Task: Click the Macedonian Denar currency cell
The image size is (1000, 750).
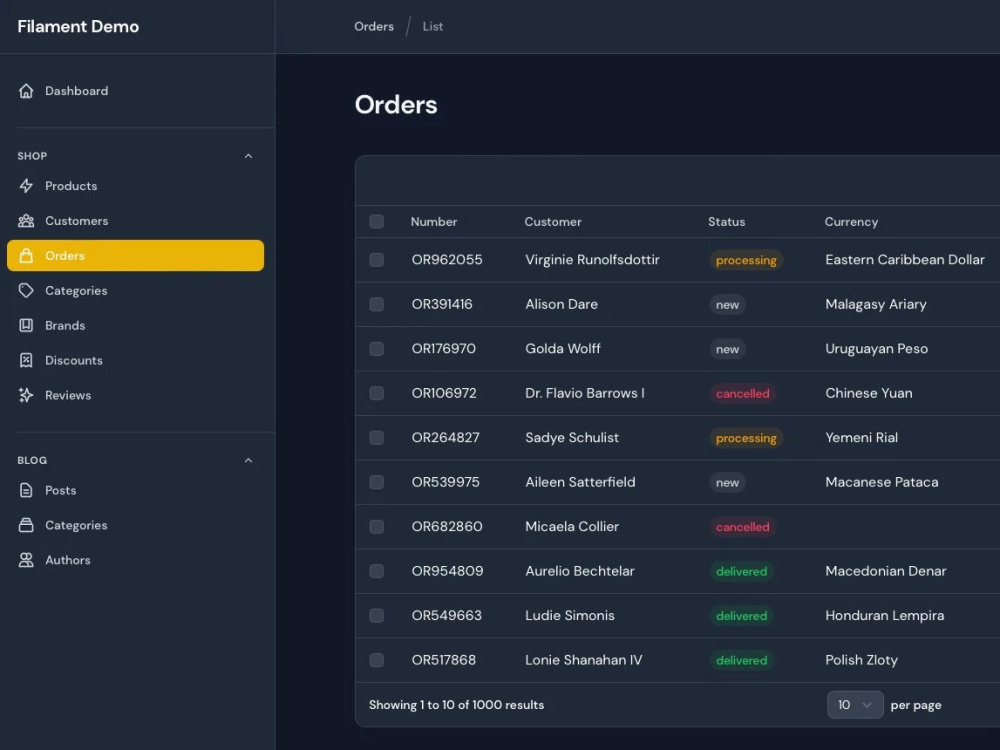Action: [885, 571]
